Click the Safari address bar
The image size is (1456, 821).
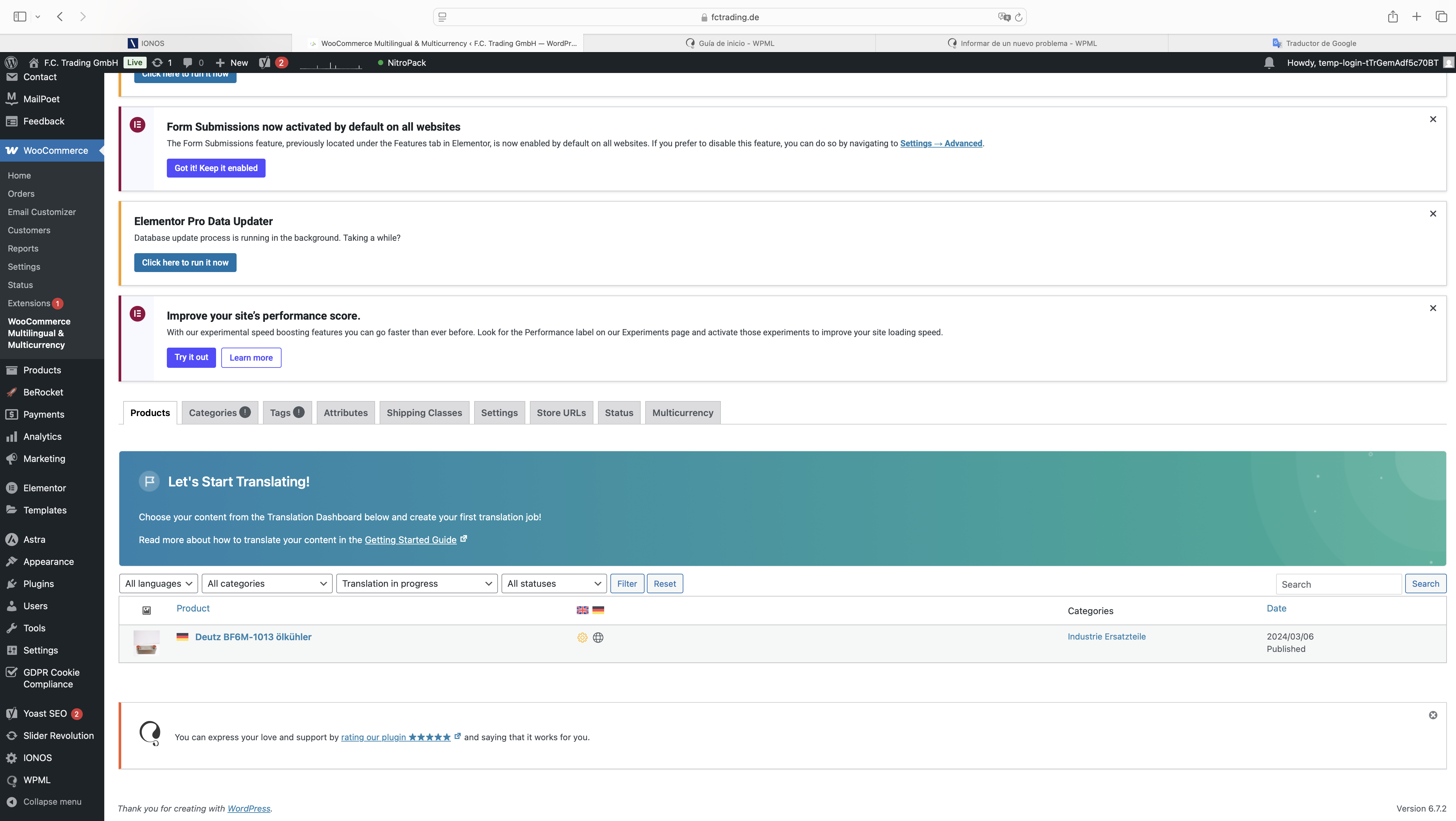click(x=729, y=17)
